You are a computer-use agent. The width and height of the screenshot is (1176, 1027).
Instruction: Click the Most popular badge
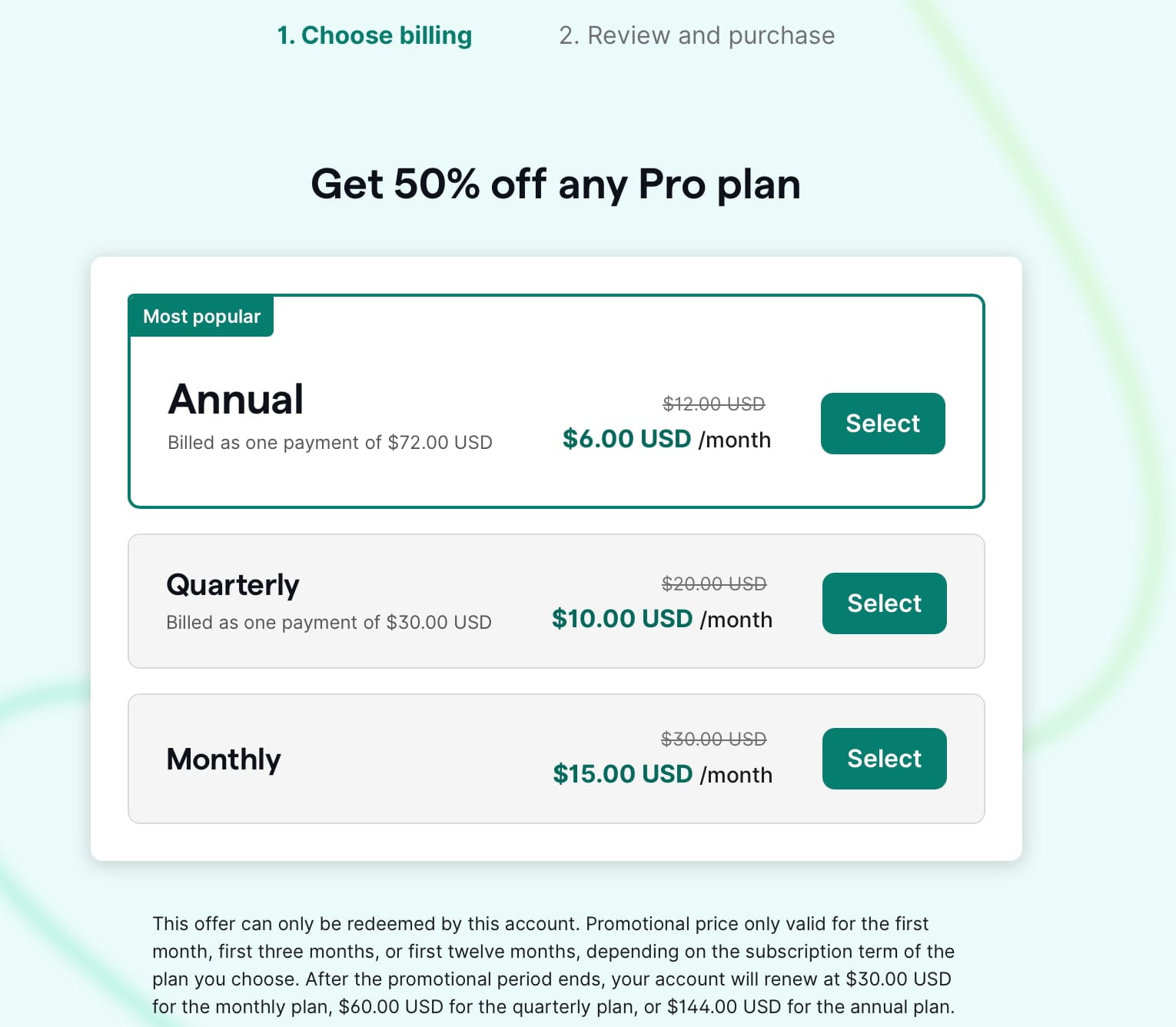click(x=201, y=316)
